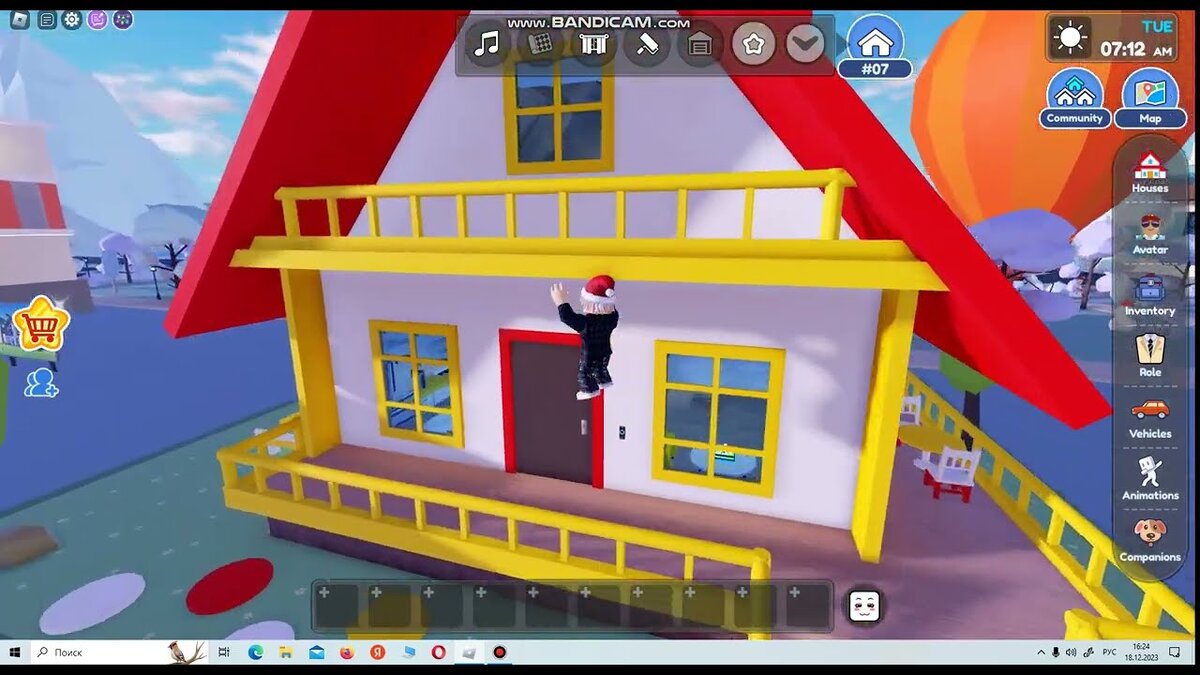This screenshot has width=1200, height=675.
Task: Open Inventory in the side menu
Action: pos(1150,295)
